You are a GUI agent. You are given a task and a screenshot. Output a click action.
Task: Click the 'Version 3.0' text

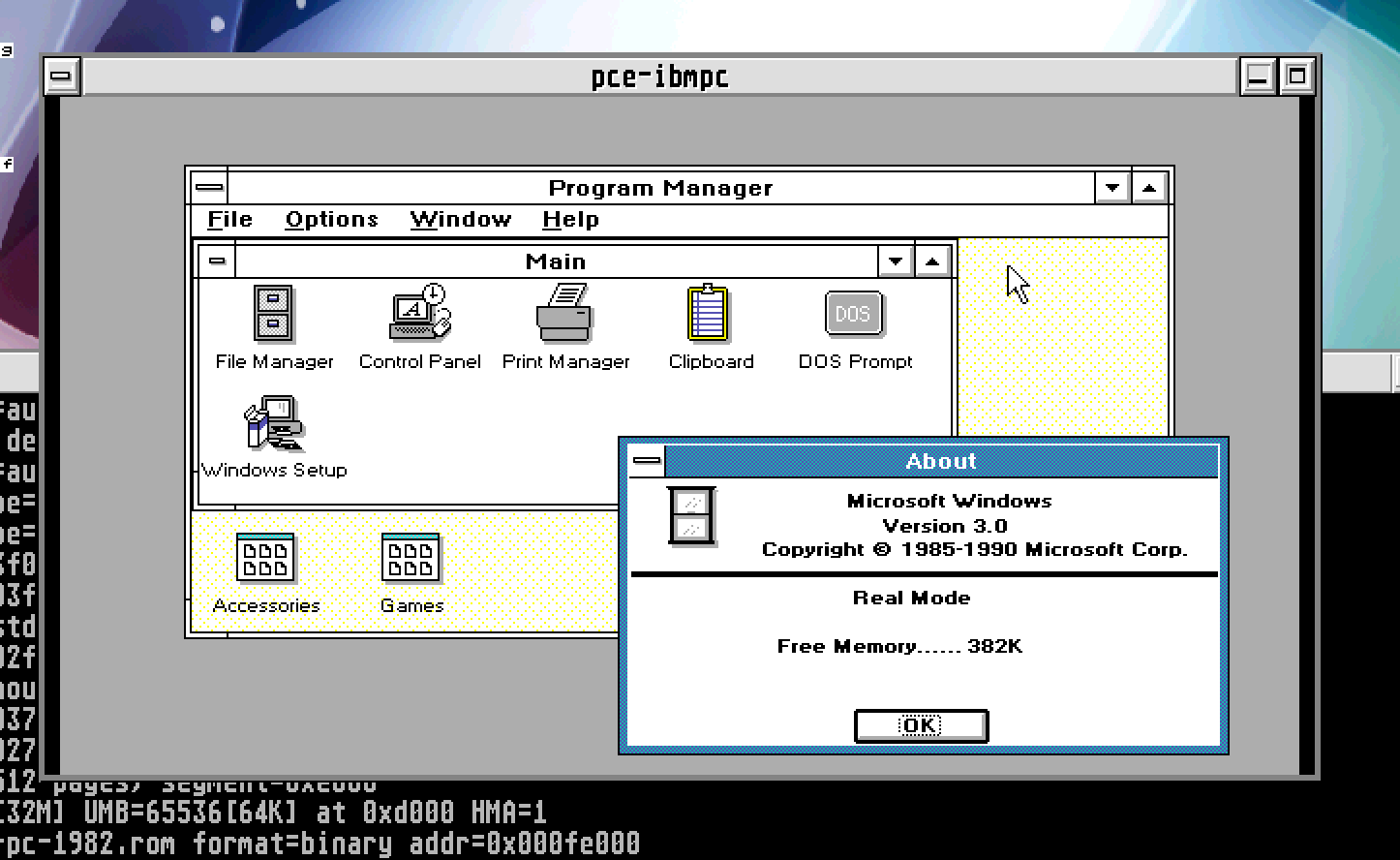pyautogui.click(x=945, y=526)
